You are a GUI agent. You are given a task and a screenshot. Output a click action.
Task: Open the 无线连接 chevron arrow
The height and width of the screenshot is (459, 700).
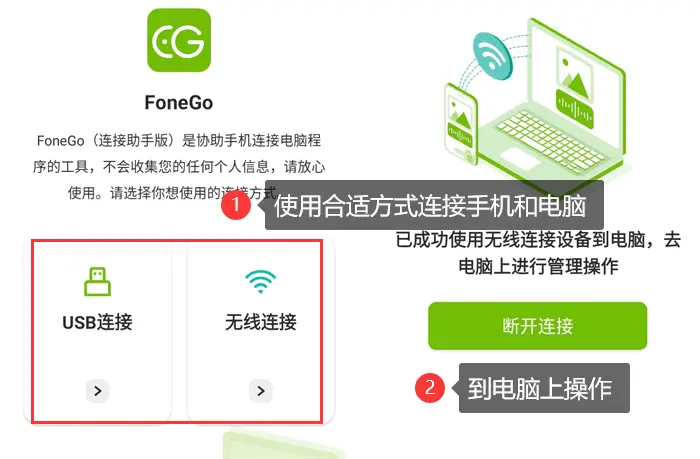(261, 391)
